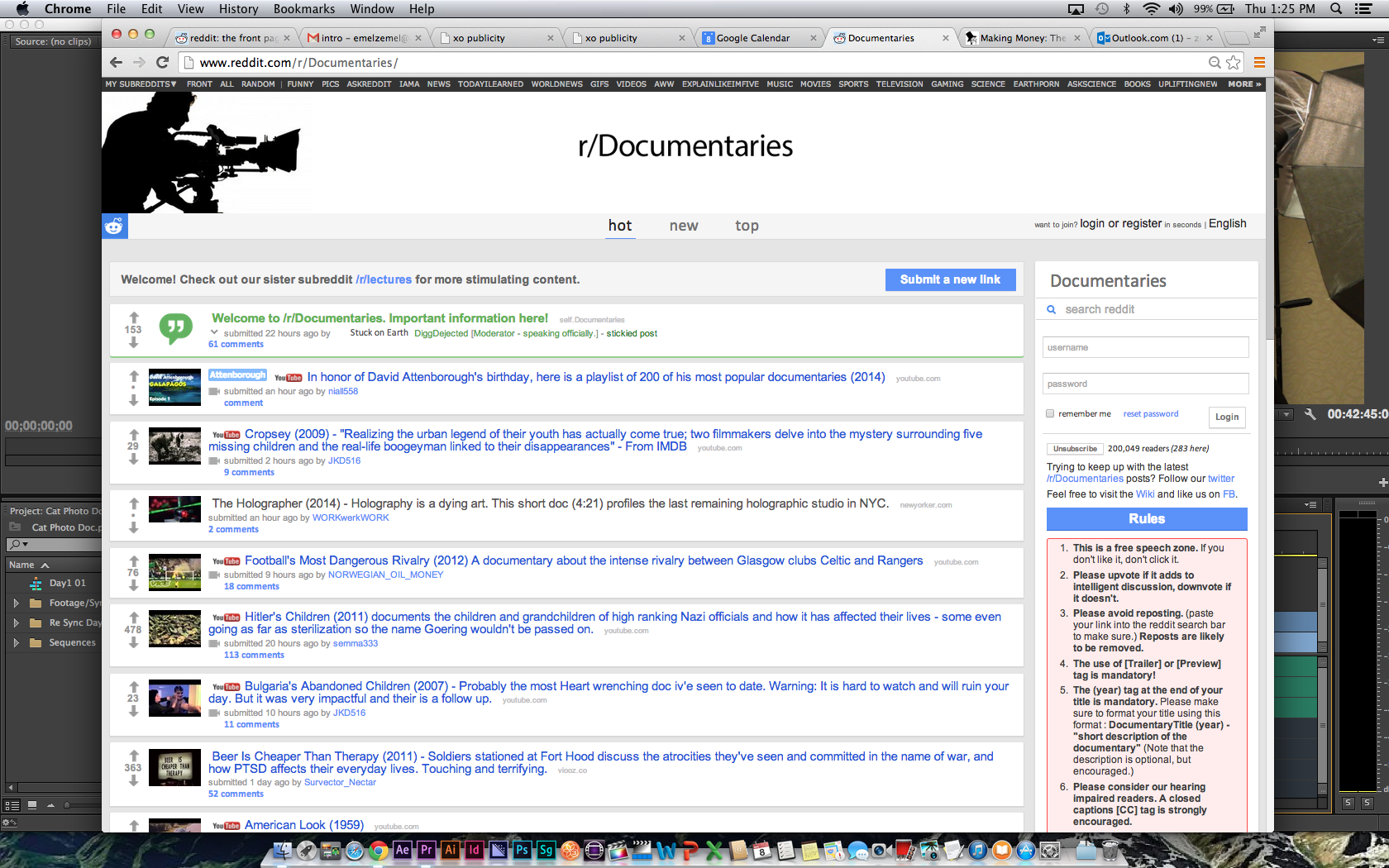Expand the Sequences bin in Premiere
Image resolution: width=1389 pixels, height=868 pixels.
point(16,642)
